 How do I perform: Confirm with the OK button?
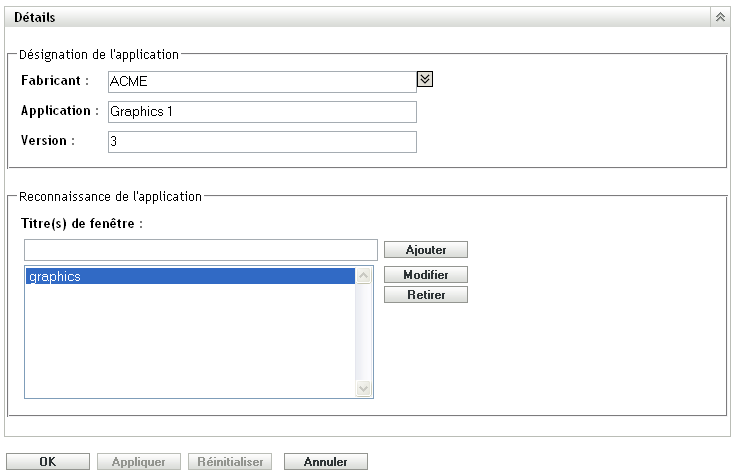pos(47,462)
